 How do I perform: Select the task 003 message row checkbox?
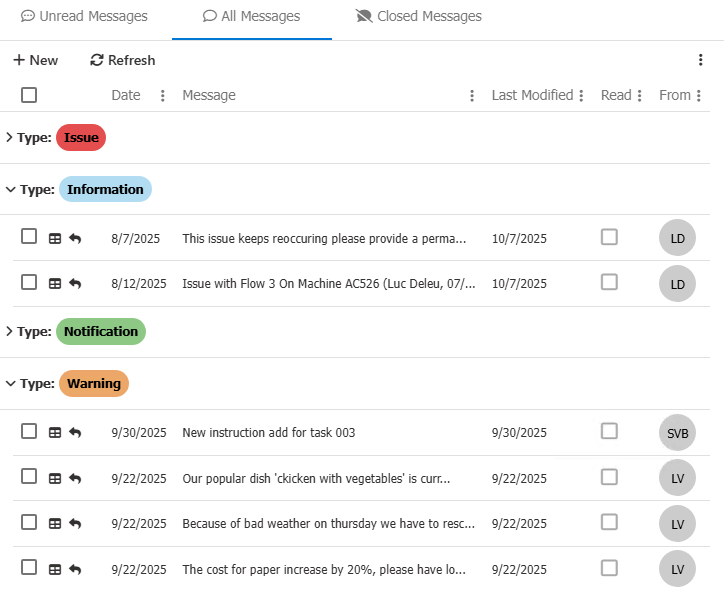[29, 431]
